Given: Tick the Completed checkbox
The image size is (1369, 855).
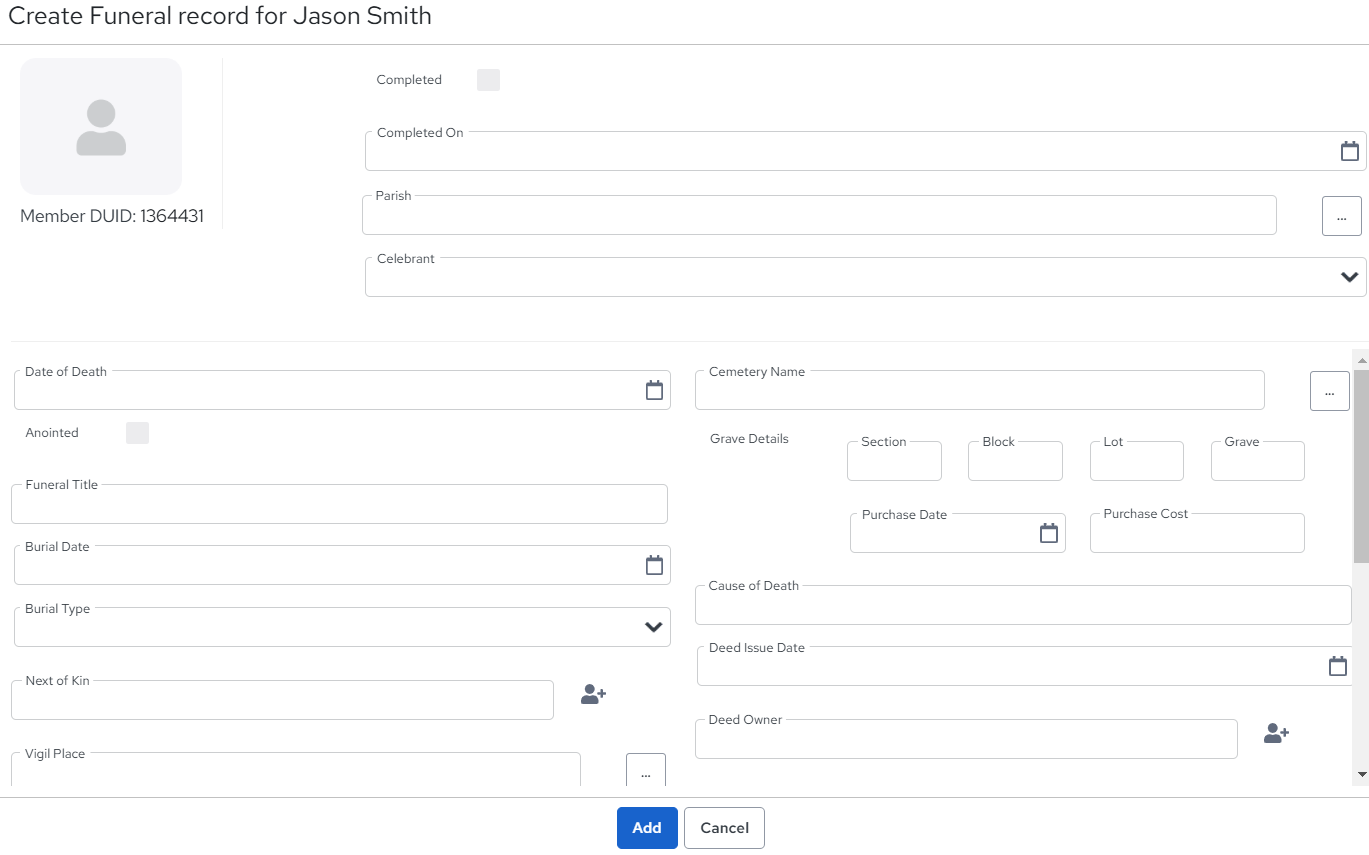Looking at the screenshot, I should (x=488, y=80).
